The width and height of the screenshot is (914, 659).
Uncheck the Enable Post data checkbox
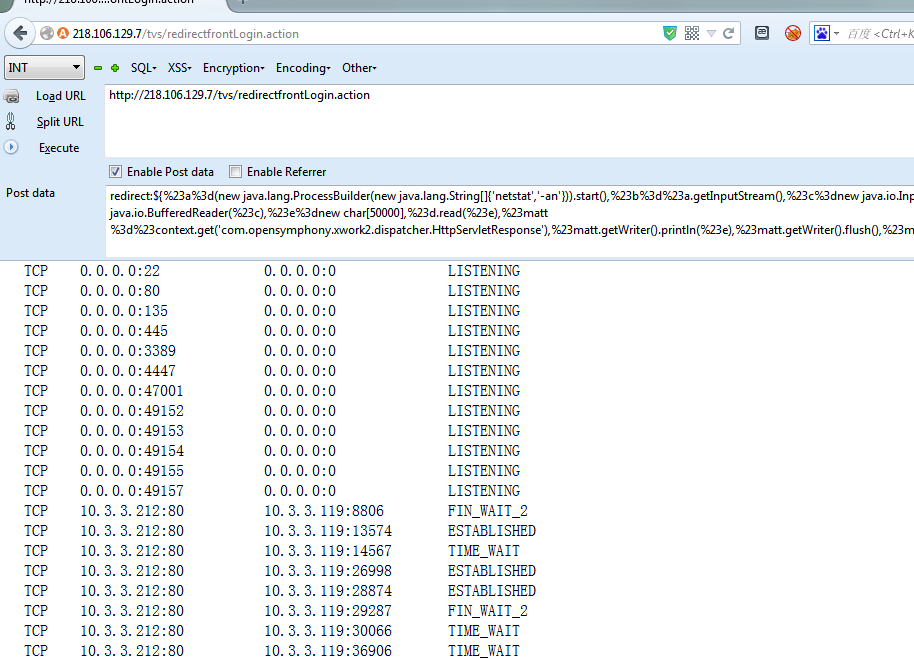115,171
